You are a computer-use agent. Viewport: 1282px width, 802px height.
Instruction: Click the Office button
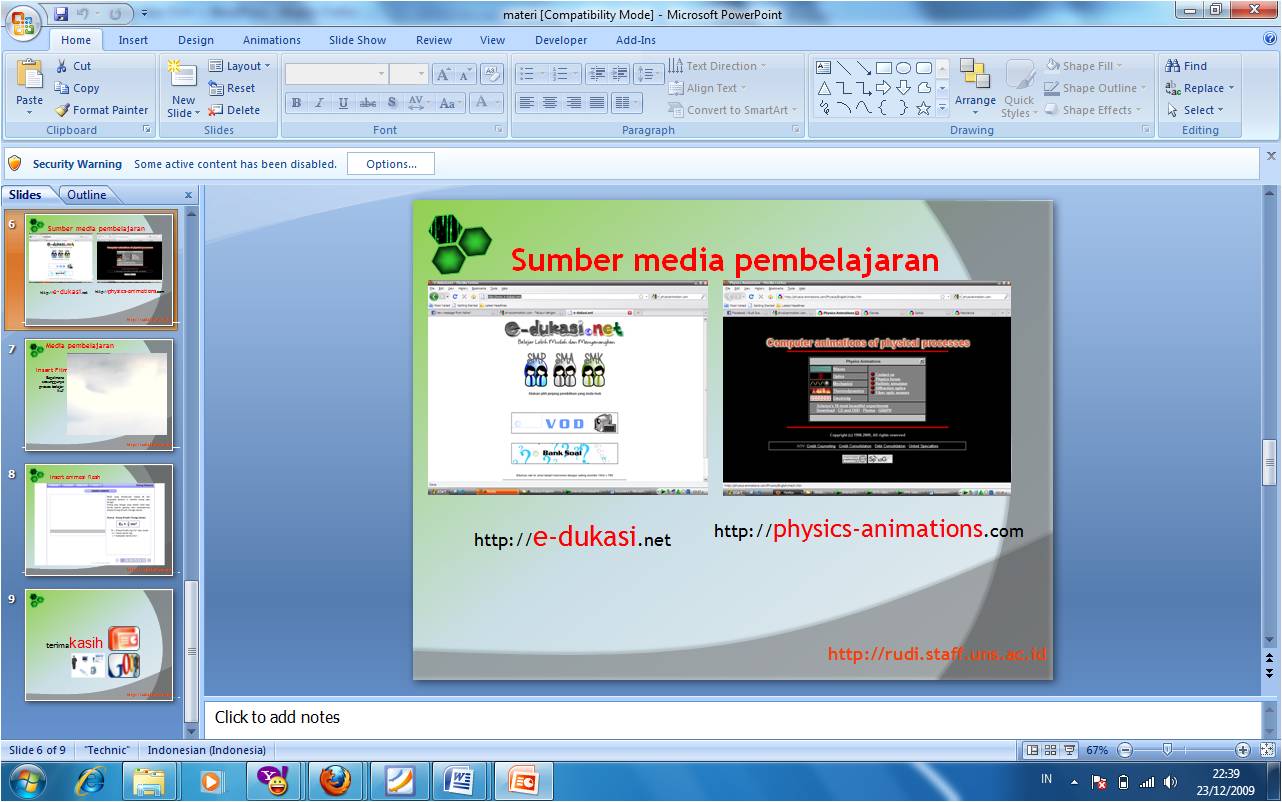point(24,22)
